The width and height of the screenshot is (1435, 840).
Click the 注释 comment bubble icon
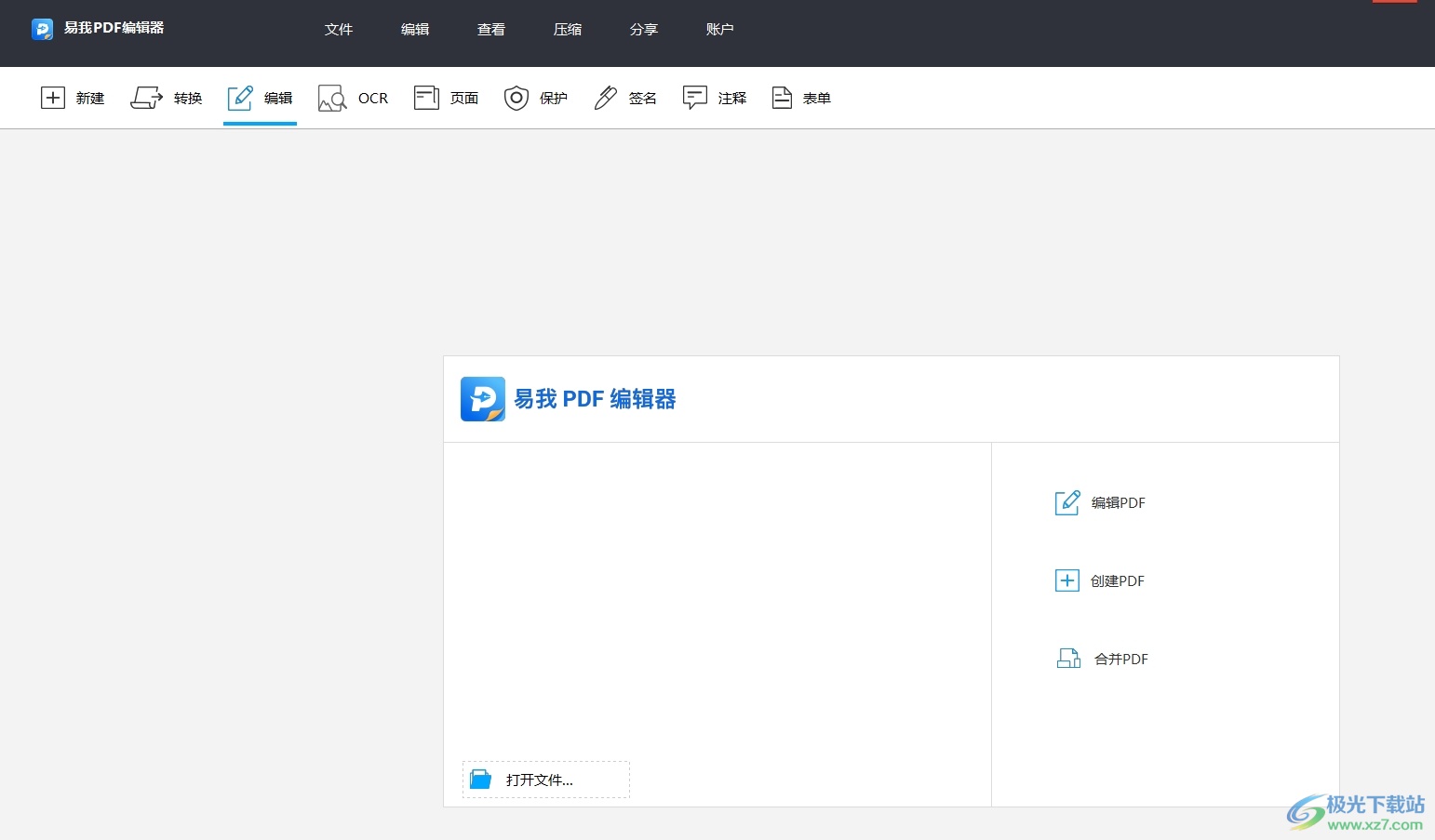695,98
